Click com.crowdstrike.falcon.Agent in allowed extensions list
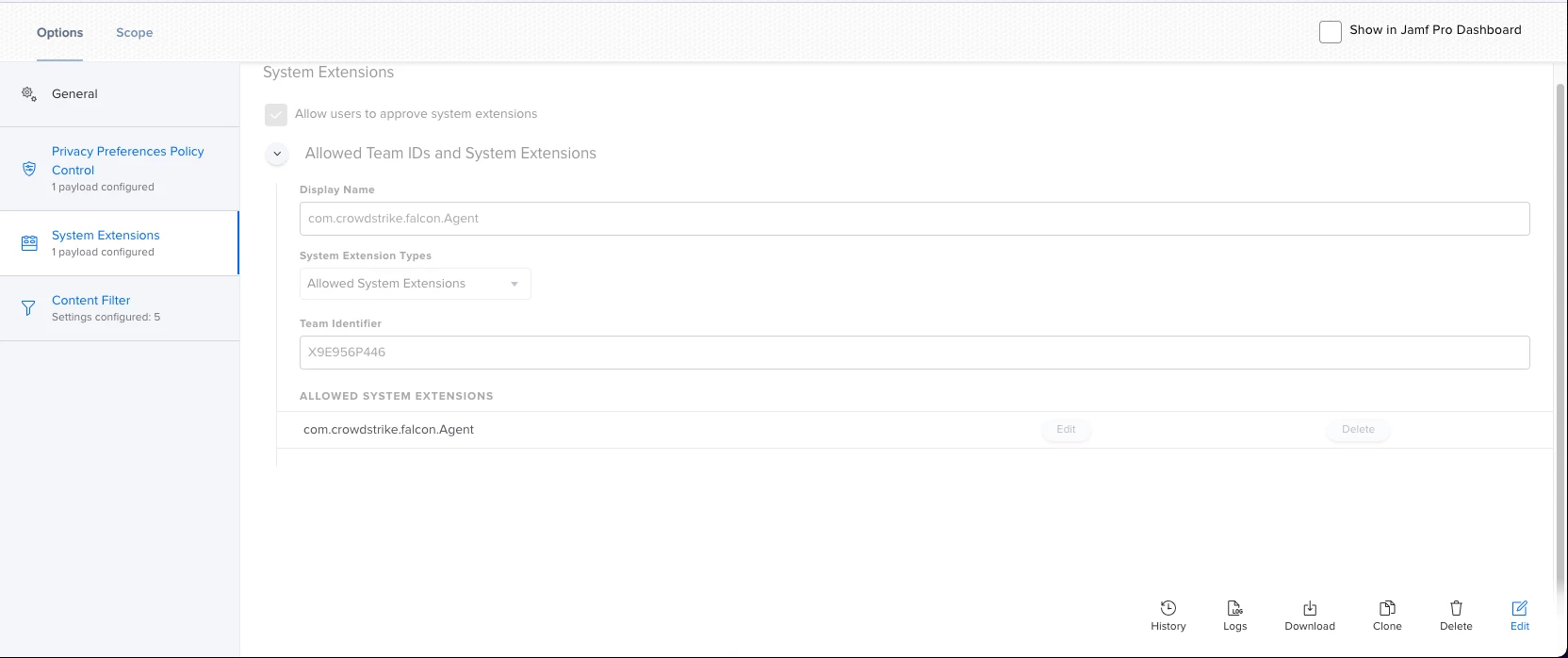Image resolution: width=1568 pixels, height=658 pixels. coord(388,430)
